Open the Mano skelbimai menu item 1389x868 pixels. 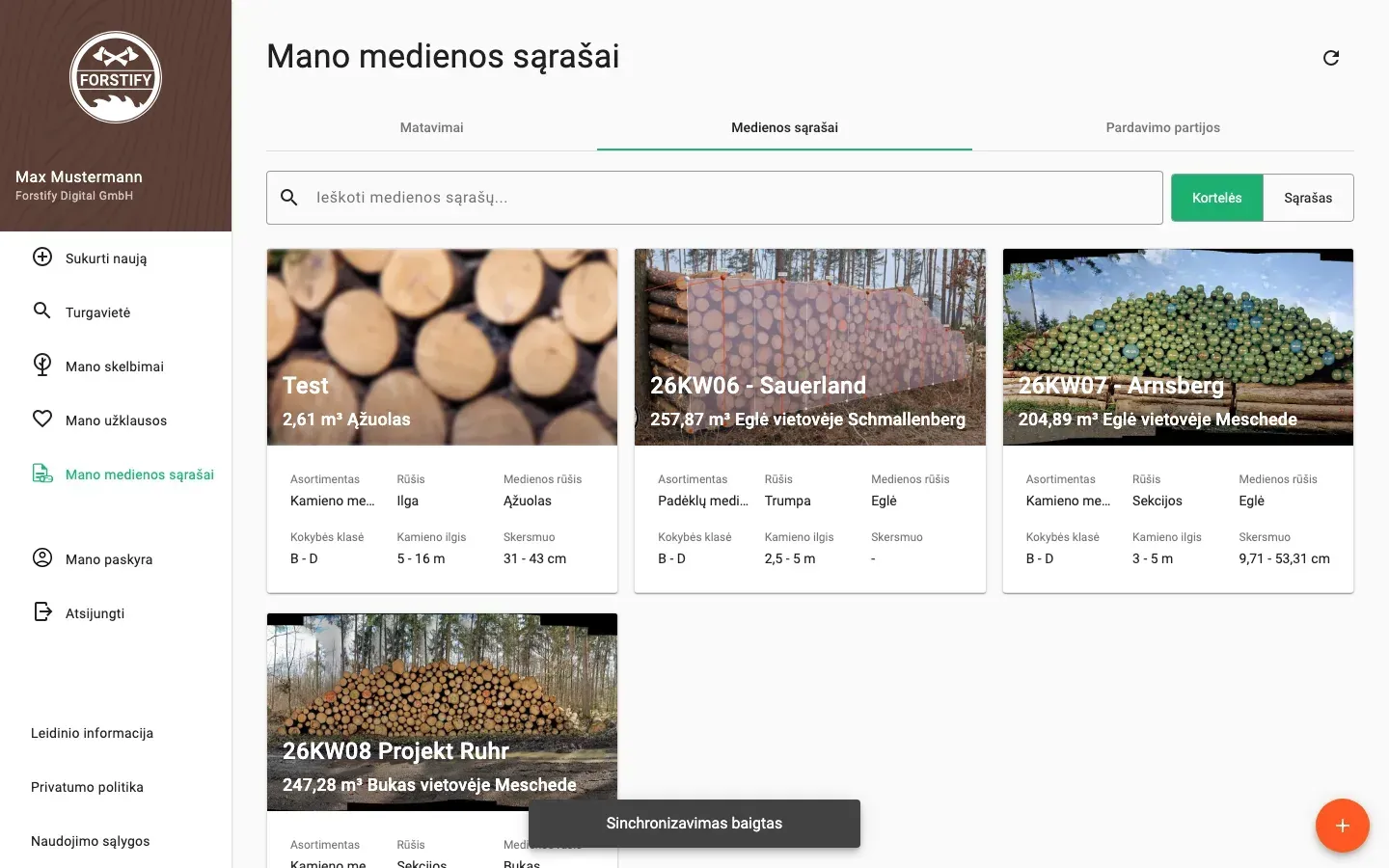point(116,366)
